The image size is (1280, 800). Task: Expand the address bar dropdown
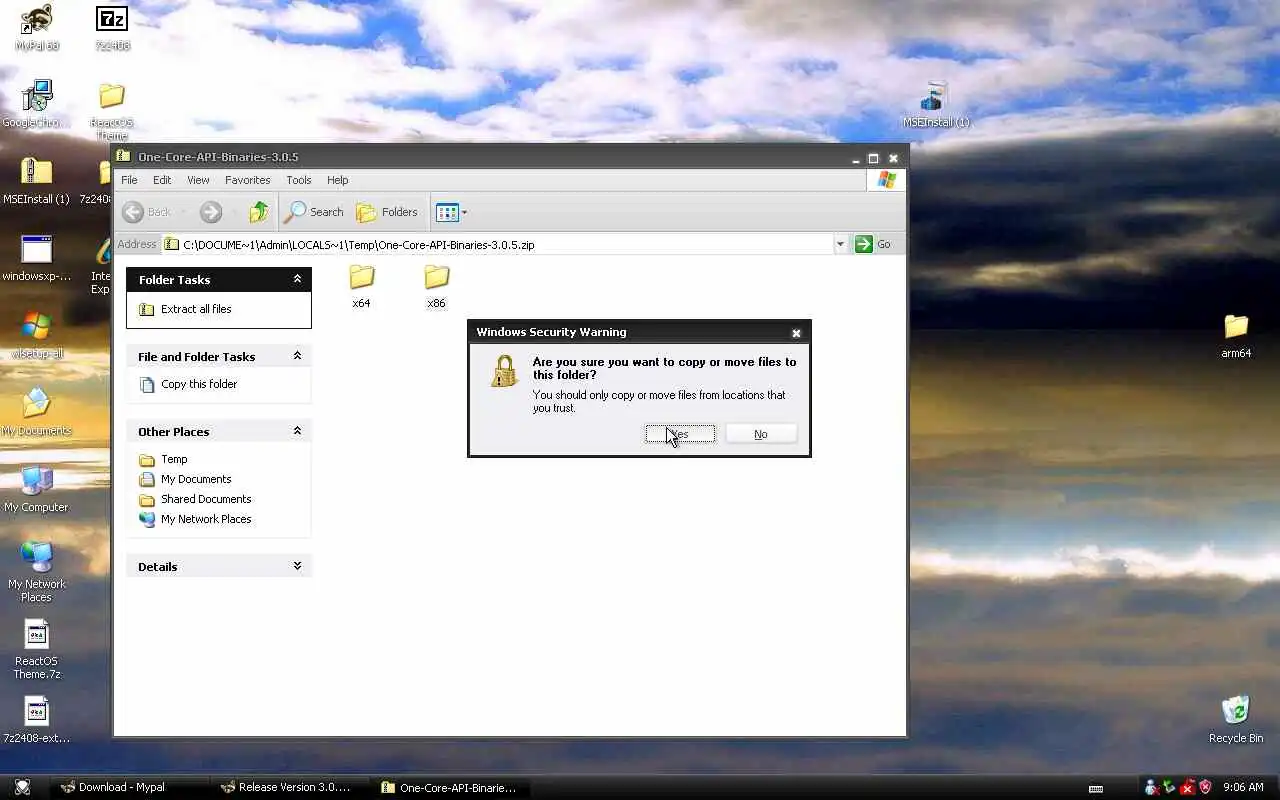pyautogui.click(x=840, y=244)
